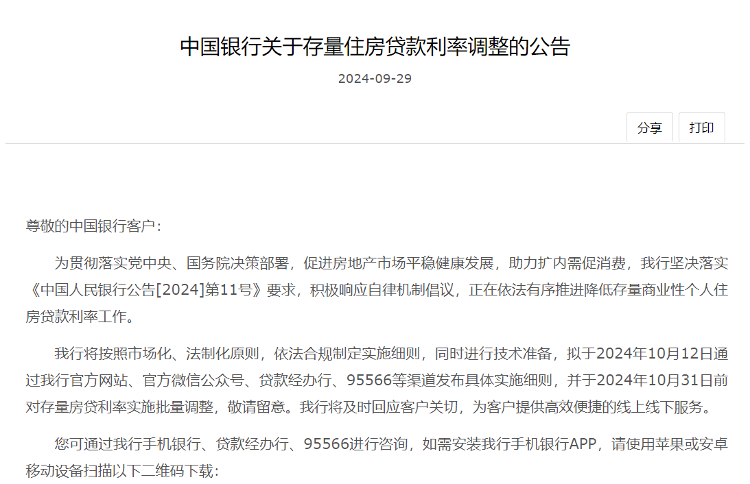The image size is (750, 484).
Task: Click the phrase 我行将按照市场化、法制化原则
Action: (157, 353)
